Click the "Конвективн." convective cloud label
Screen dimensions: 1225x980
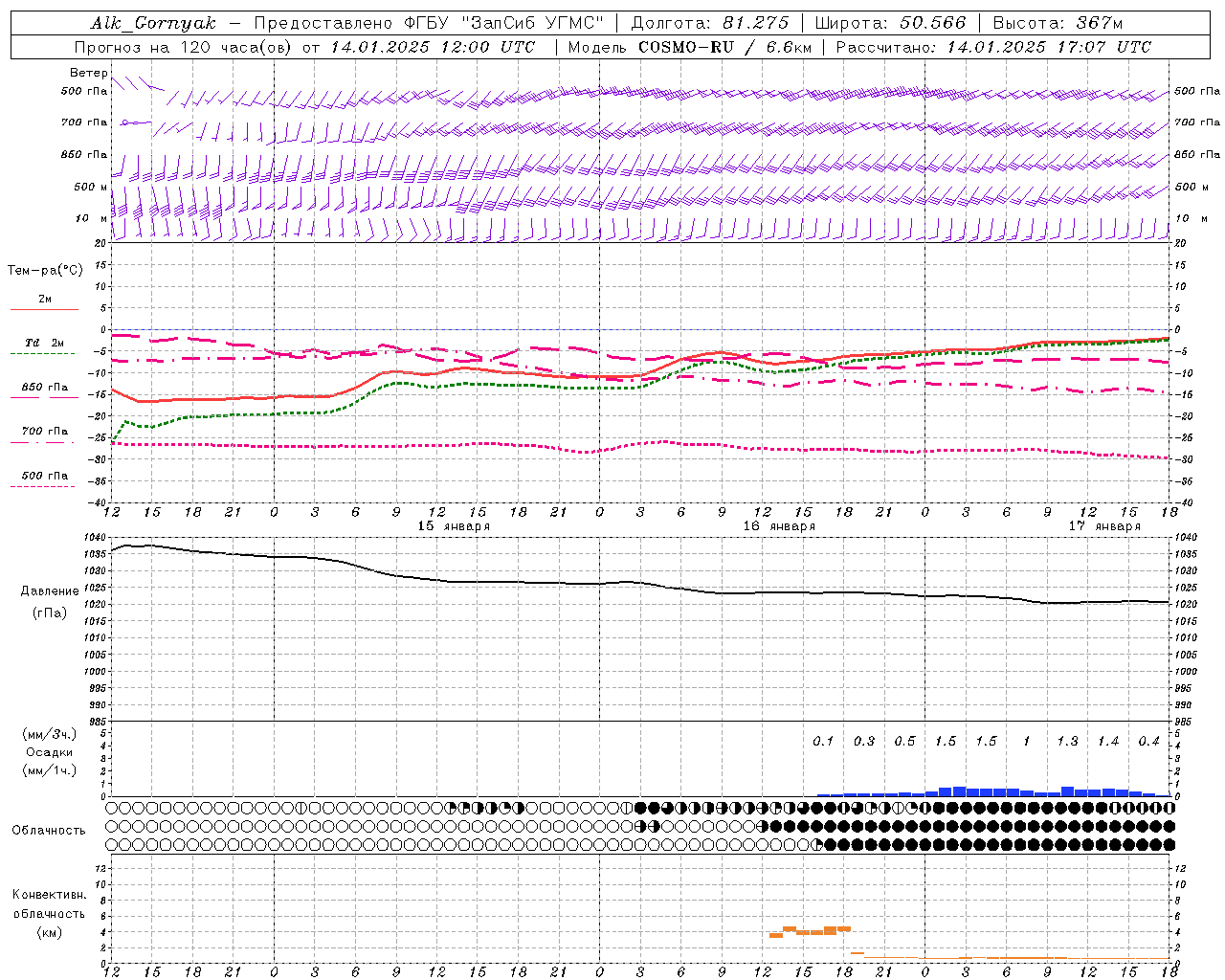point(49,895)
